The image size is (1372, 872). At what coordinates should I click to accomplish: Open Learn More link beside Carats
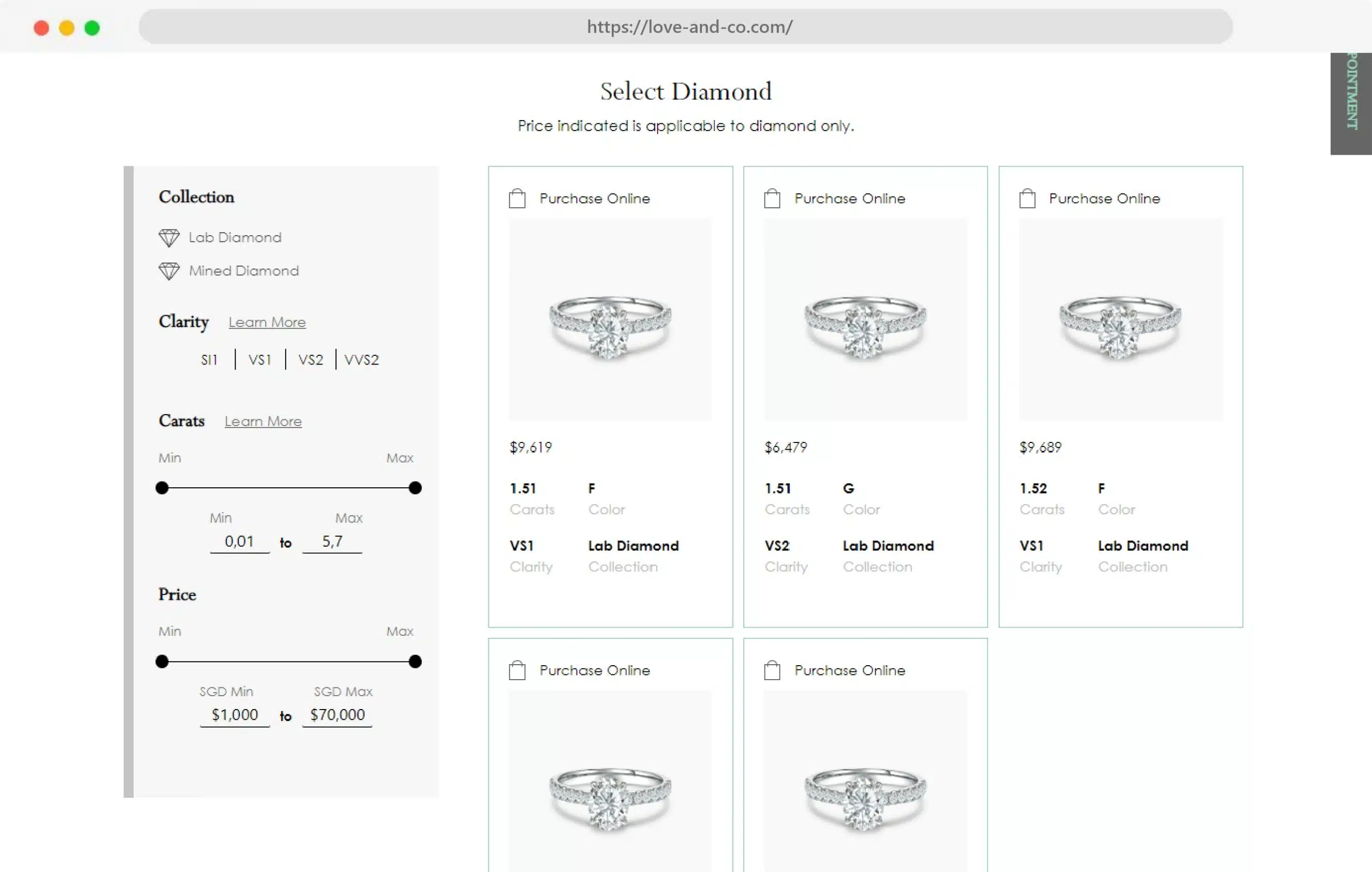pos(263,421)
